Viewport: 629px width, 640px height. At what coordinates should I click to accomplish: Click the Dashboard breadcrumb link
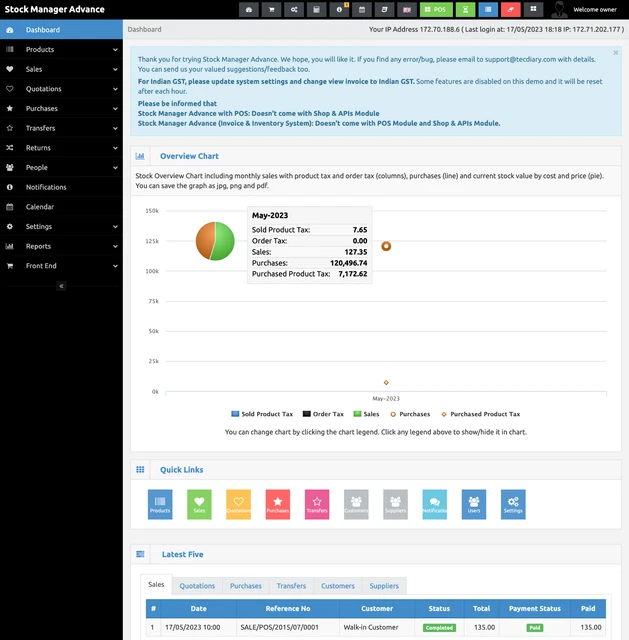144,29
